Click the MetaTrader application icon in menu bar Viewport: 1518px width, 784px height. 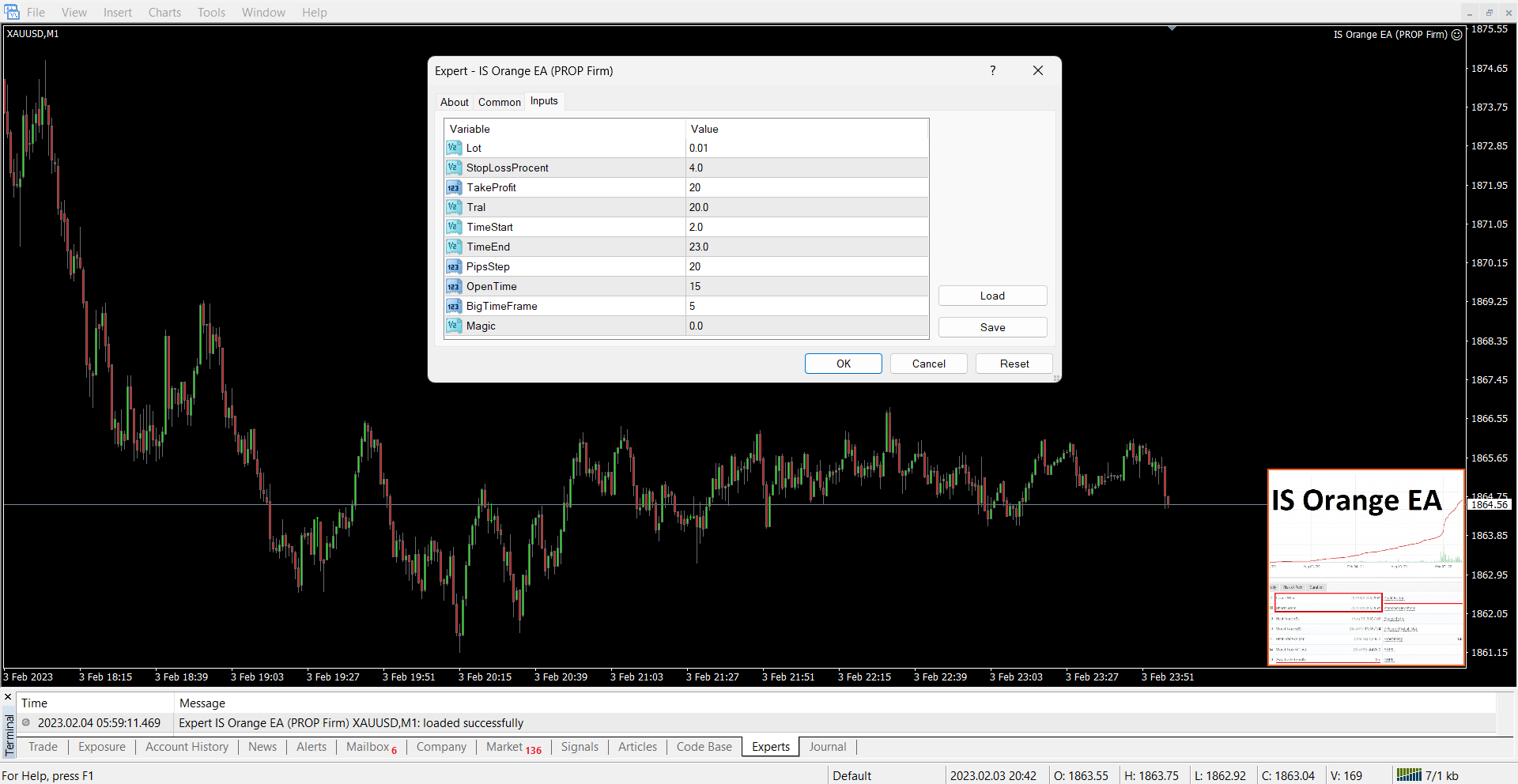pos(12,12)
